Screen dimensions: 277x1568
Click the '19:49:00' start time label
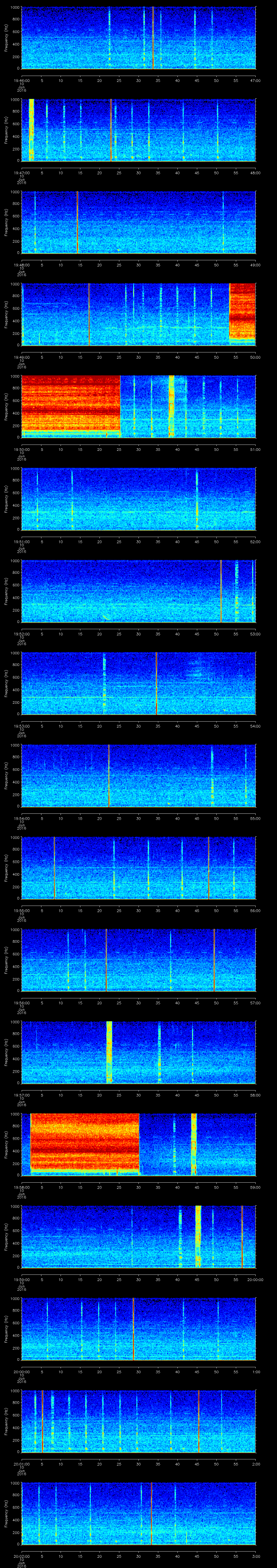coord(21,357)
